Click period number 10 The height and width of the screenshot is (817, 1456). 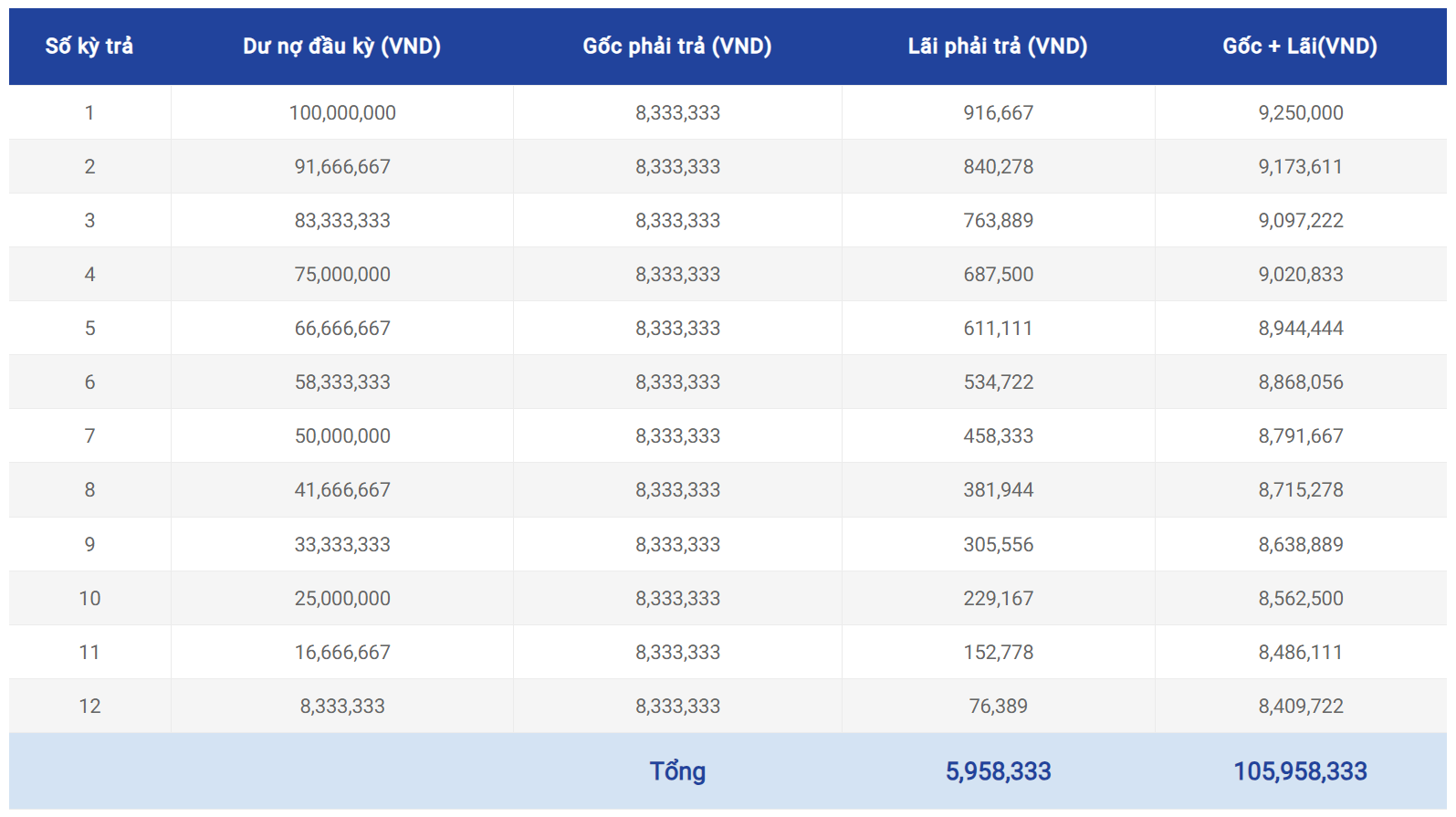tap(89, 598)
